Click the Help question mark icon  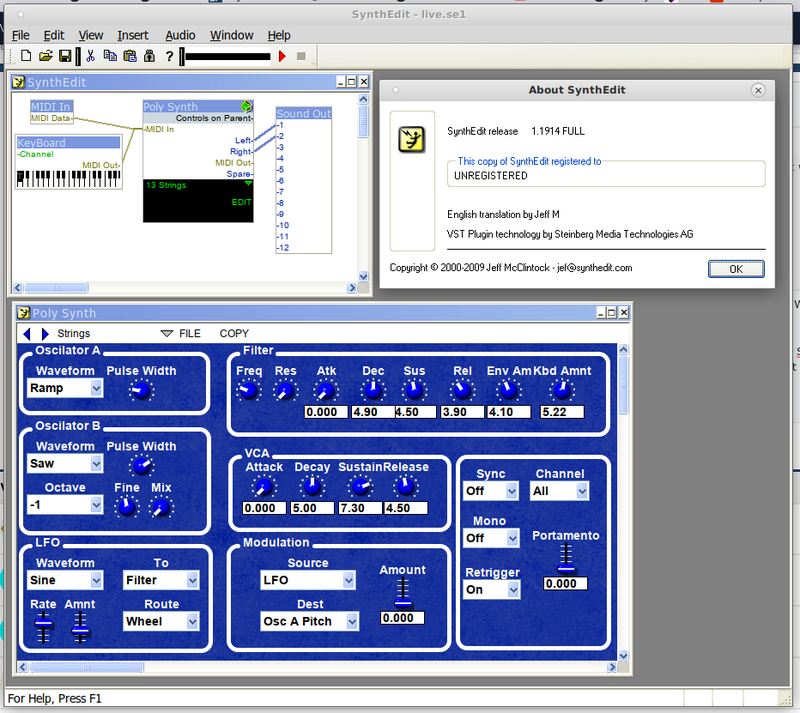pyautogui.click(x=169, y=56)
